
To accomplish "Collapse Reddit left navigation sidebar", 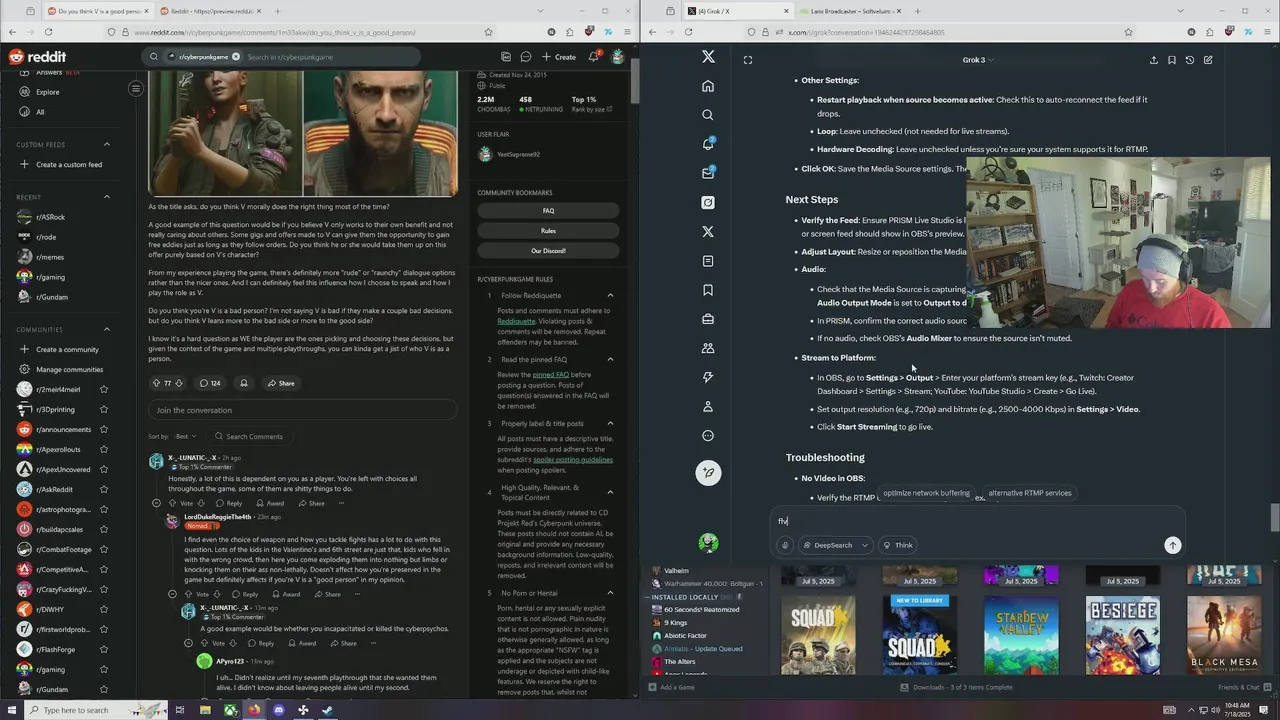I will pos(136,89).
